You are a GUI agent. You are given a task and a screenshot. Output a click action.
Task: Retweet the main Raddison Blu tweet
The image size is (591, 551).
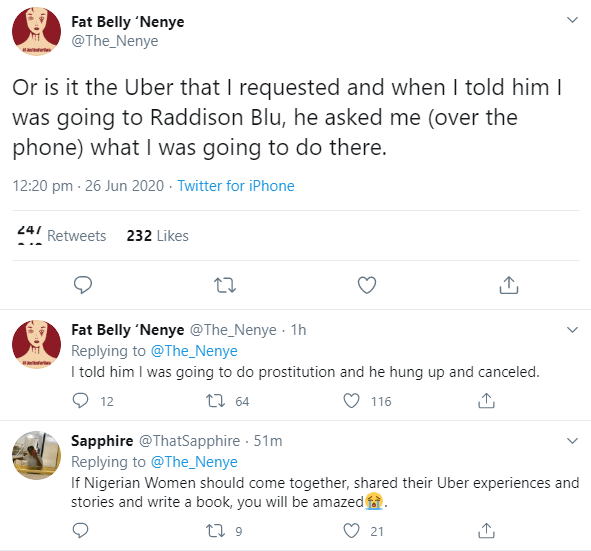(225, 285)
